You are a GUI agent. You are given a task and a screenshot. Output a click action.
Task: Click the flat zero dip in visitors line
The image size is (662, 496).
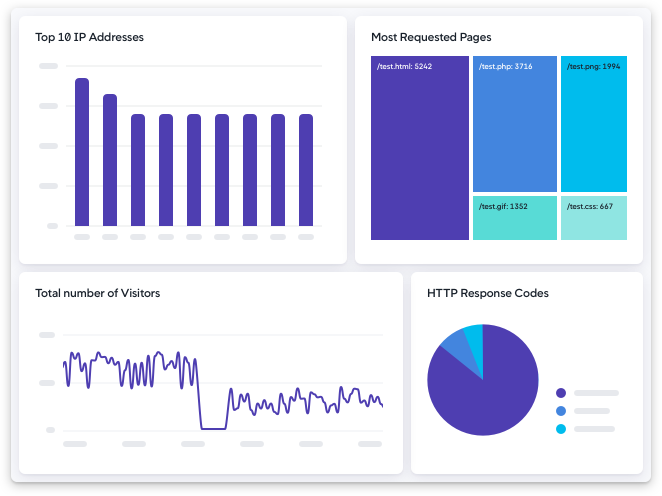(213, 429)
